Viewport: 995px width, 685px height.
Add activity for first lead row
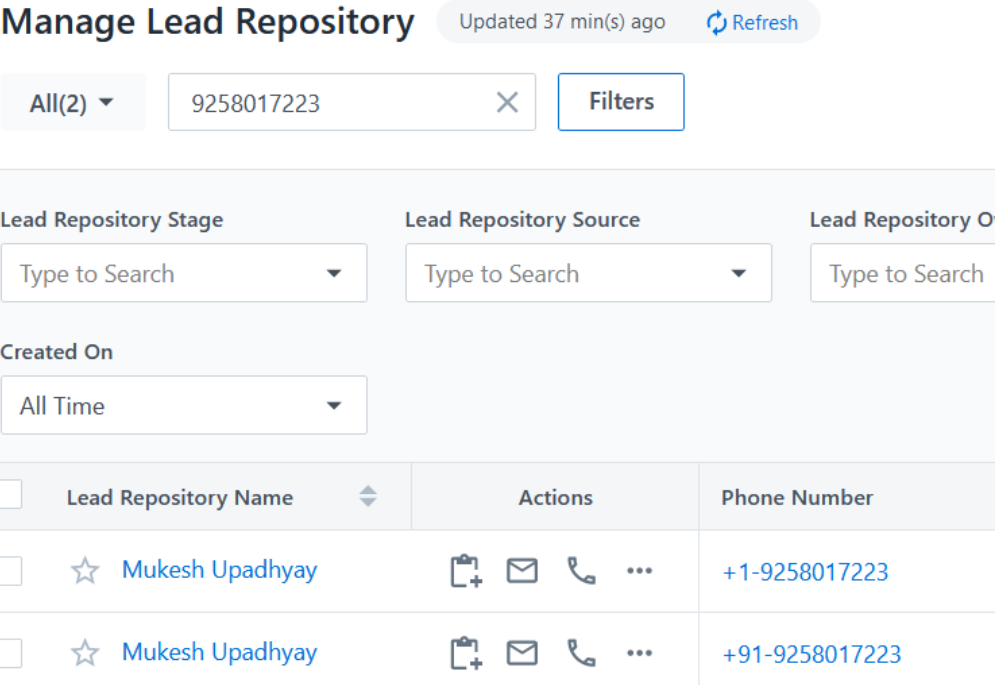(x=465, y=571)
